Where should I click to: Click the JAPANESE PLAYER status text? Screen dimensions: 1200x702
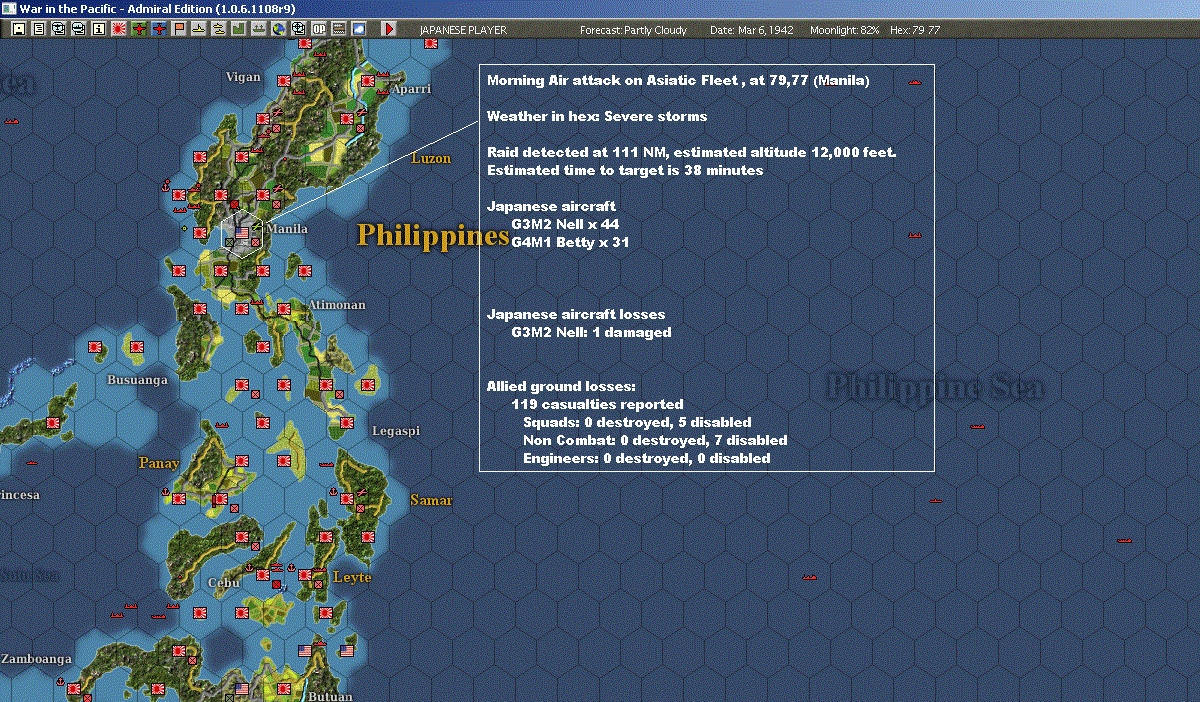463,30
